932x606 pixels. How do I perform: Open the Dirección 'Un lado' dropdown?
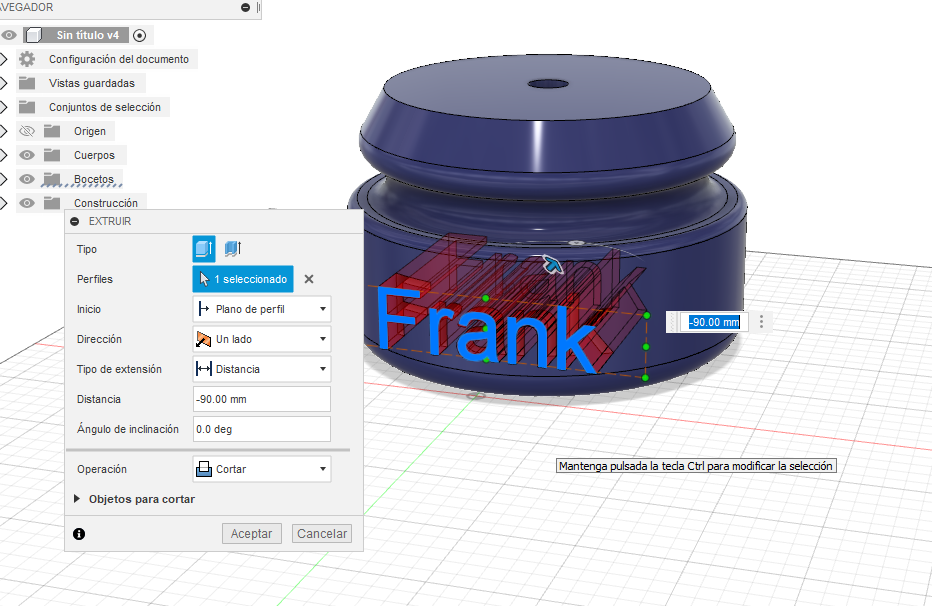(x=262, y=339)
